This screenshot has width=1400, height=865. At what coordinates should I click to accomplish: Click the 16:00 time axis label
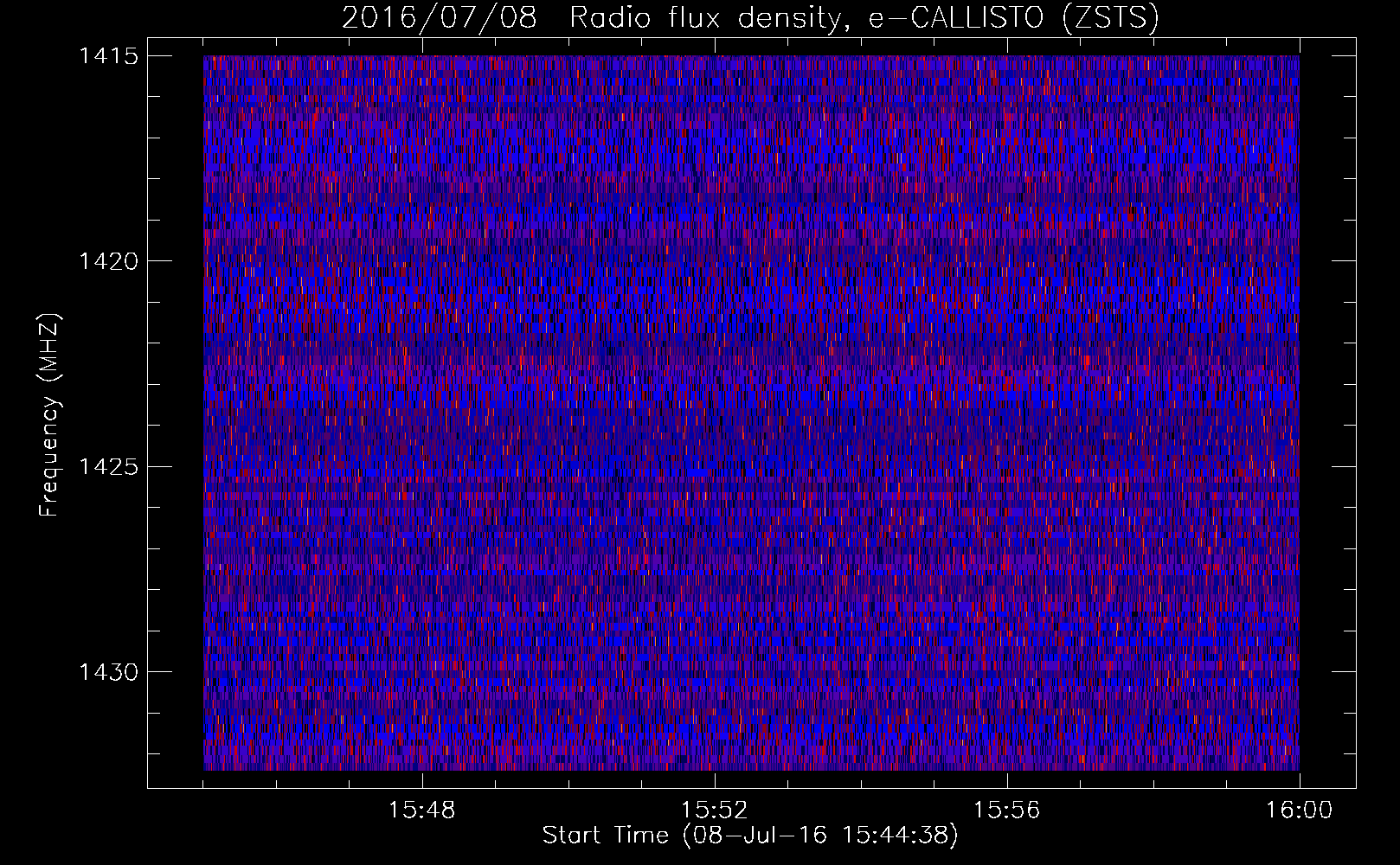(1299, 811)
